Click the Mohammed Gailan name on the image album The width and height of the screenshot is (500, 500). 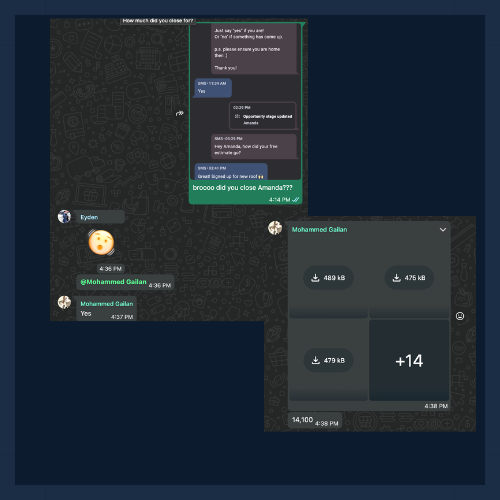319,229
